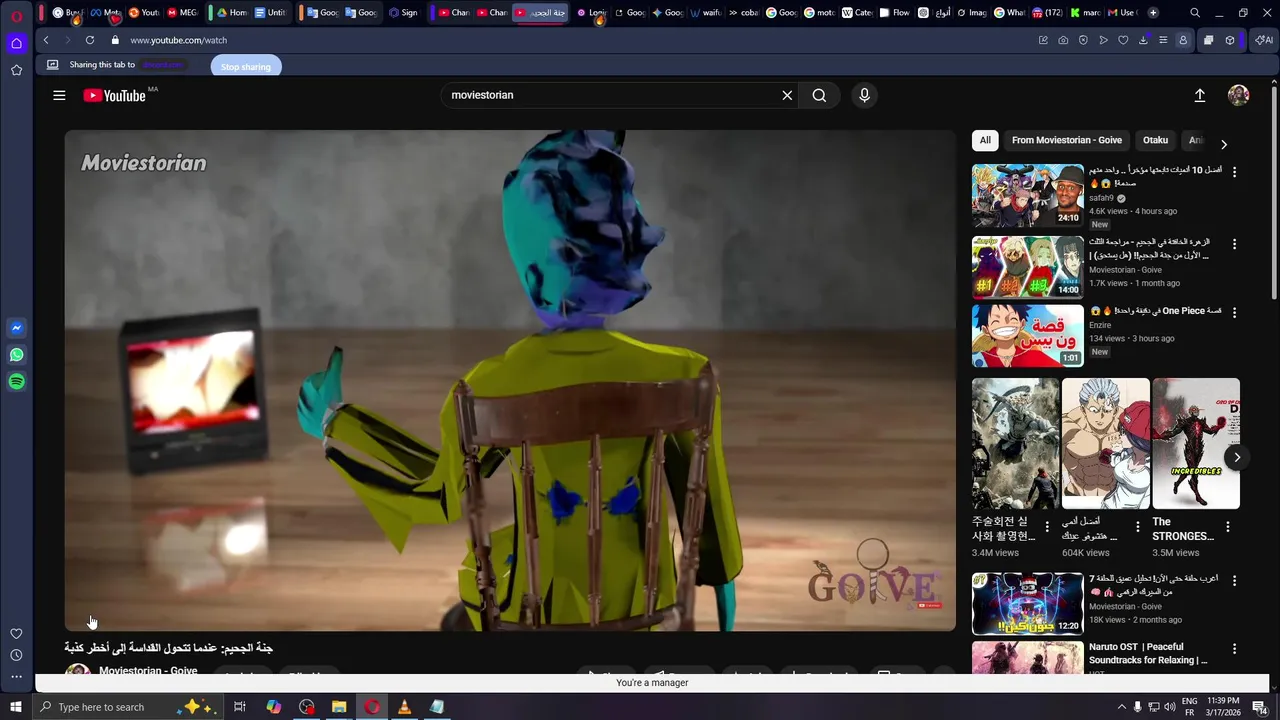Screen dimensions: 1280x720
Task: Switch to the Sign browser tab
Action: tap(403, 13)
